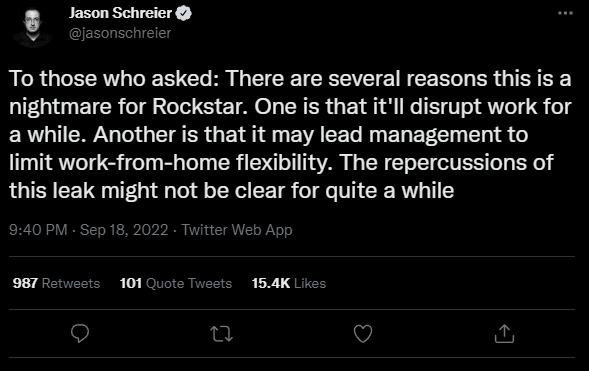Visit the @jasonschreier handle
Viewport: 589px width, 371px height.
(120, 33)
